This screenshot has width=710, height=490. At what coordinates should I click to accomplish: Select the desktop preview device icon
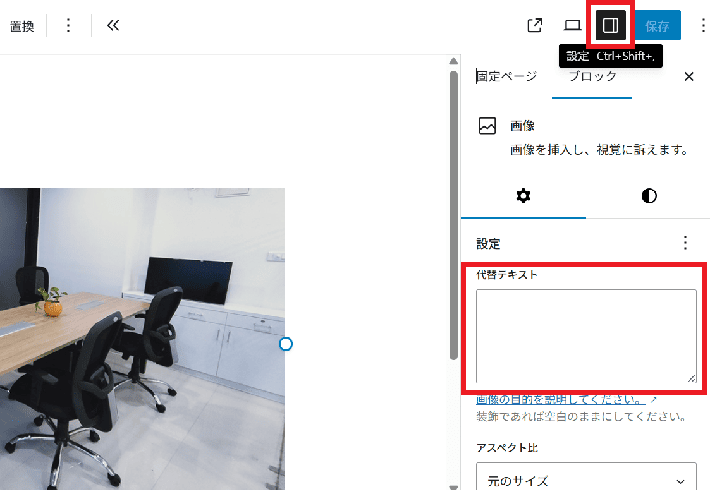click(572, 25)
